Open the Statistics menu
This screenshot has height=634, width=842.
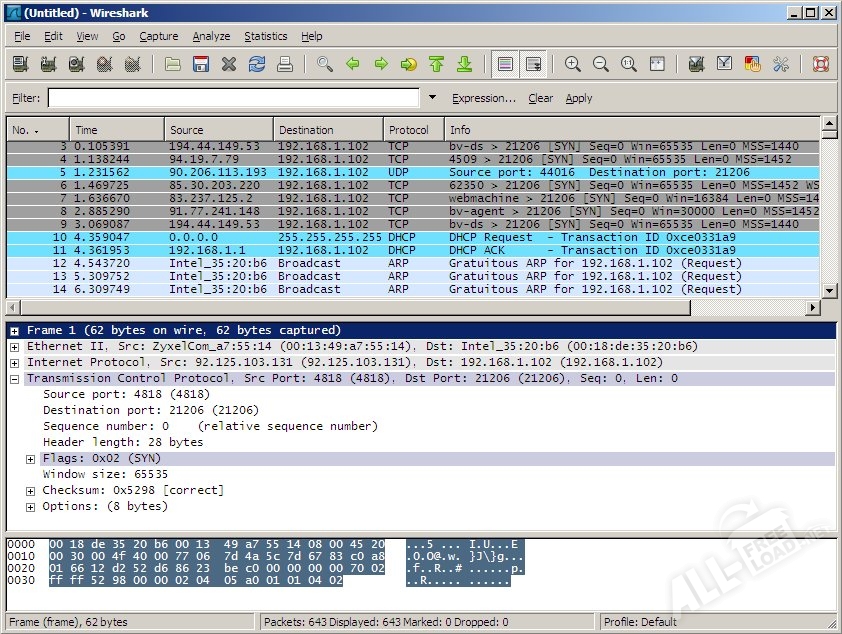point(265,36)
